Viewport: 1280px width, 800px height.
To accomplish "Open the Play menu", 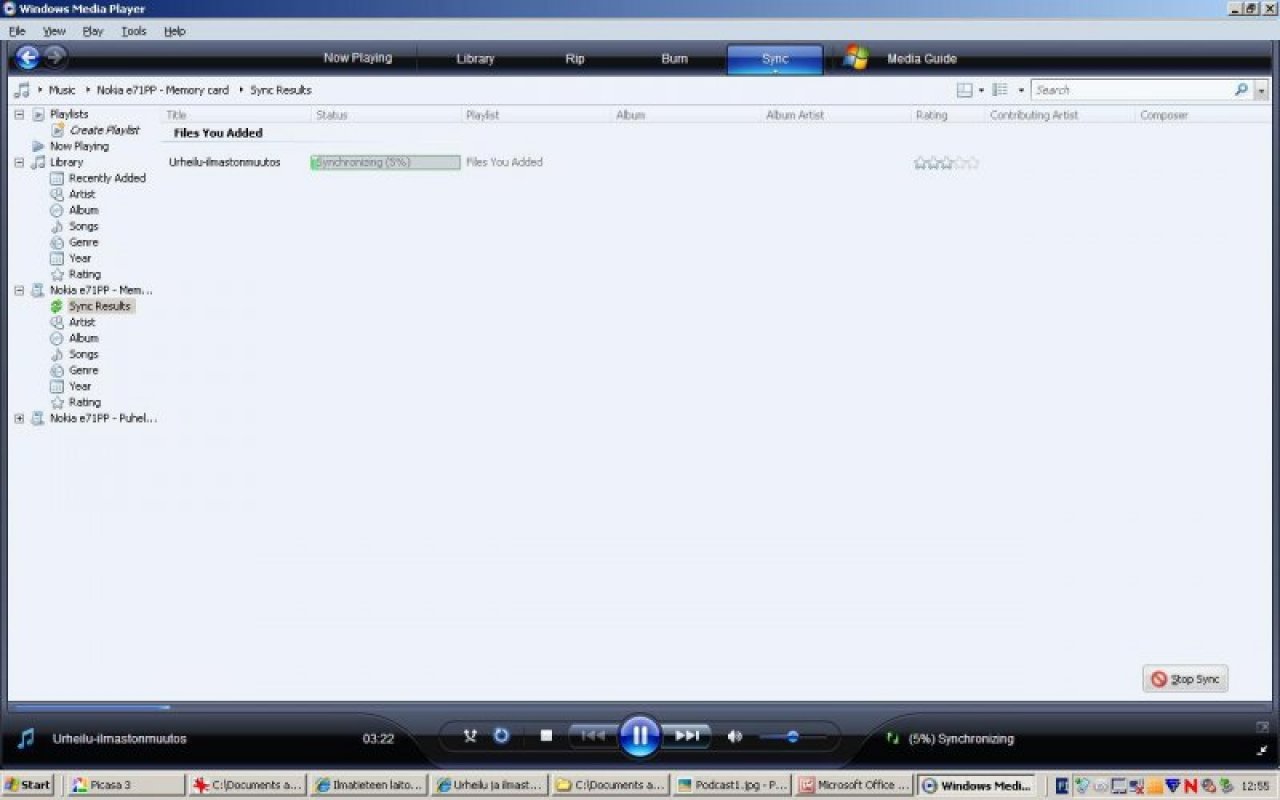I will click(93, 31).
